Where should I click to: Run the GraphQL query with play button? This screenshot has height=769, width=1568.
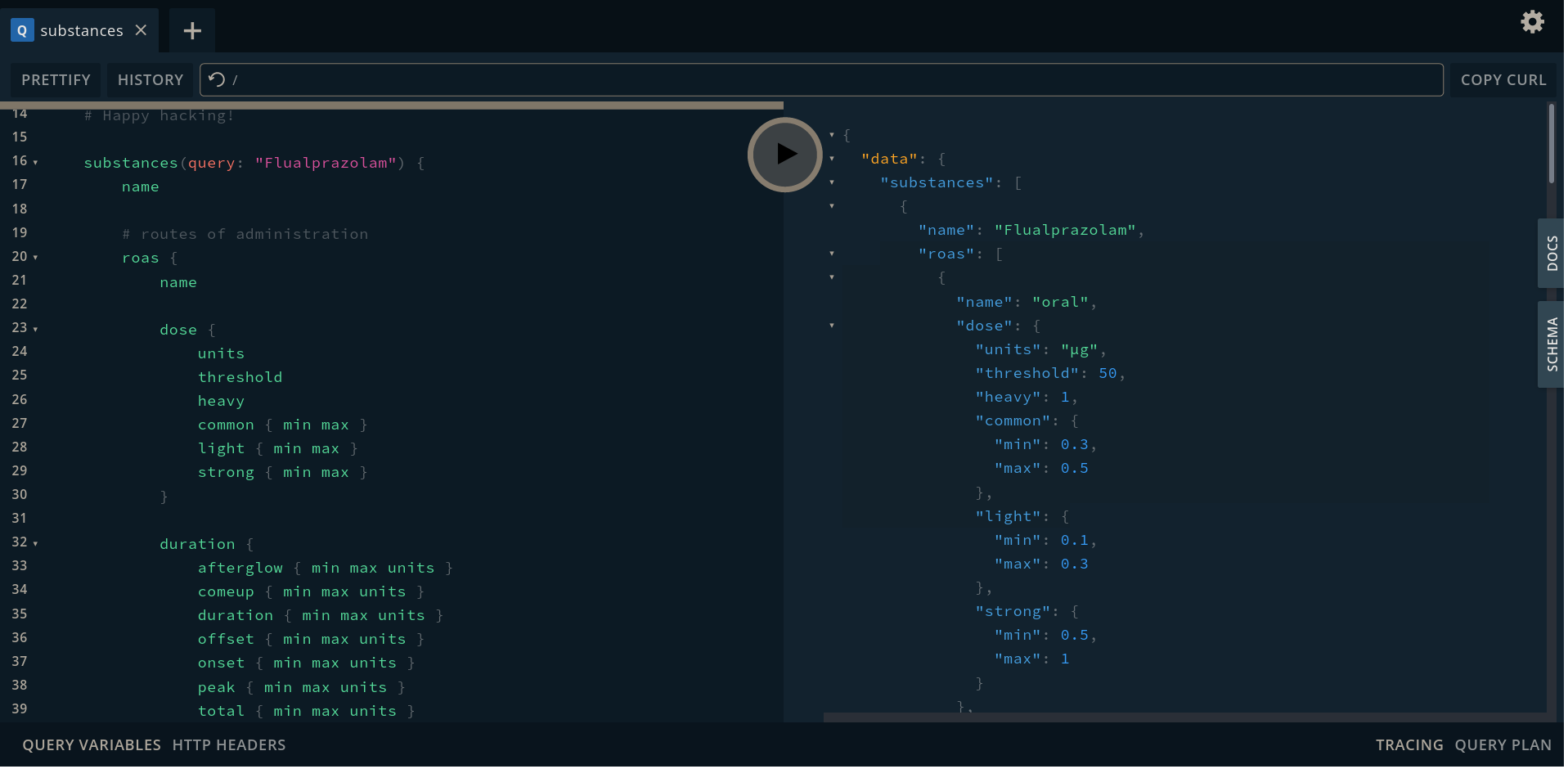[784, 154]
